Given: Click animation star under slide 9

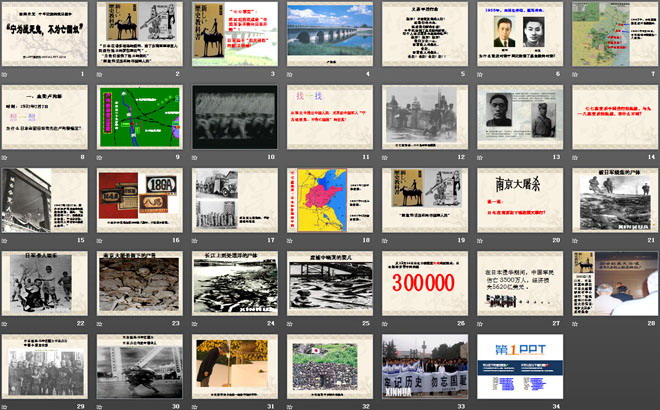Looking at the screenshot, I should pyautogui.click(x=100, y=157).
